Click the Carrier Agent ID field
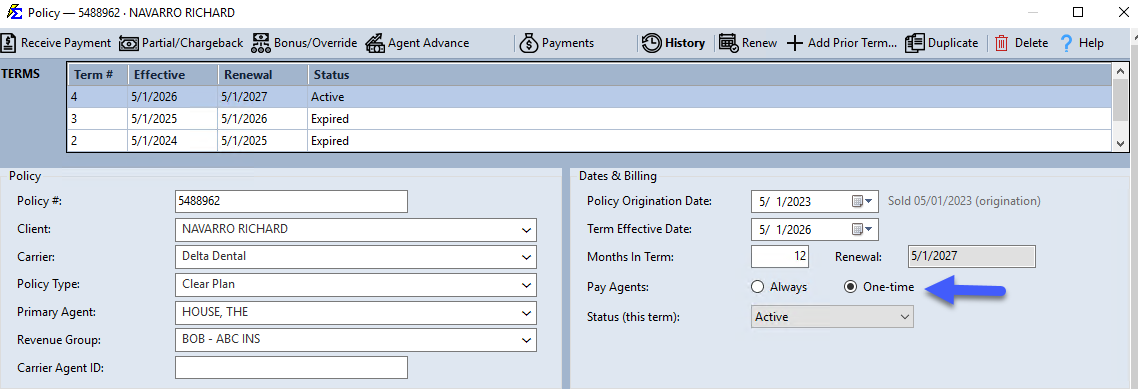This screenshot has width=1138, height=389. 291,368
